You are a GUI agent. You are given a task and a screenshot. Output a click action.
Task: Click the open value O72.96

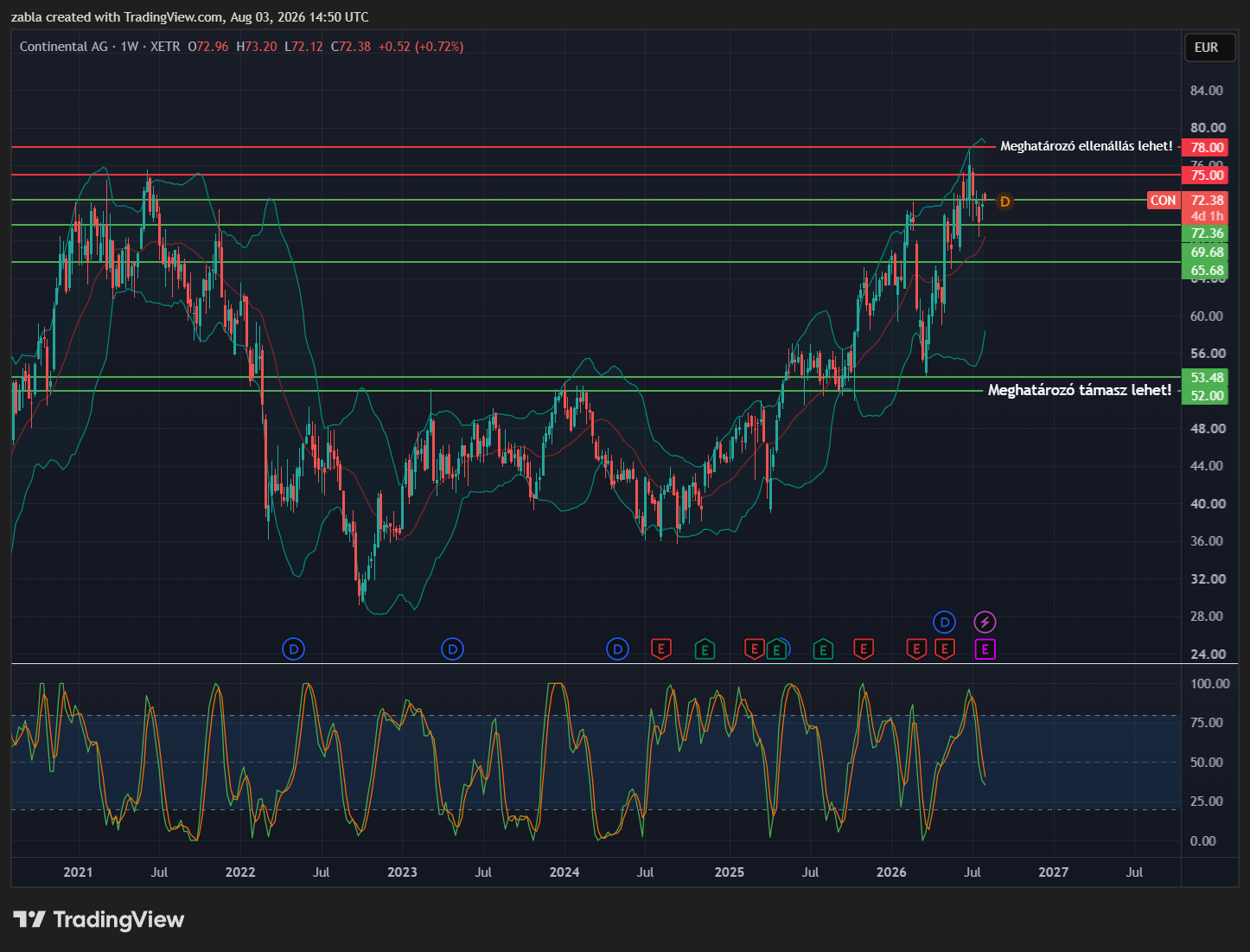[208, 47]
